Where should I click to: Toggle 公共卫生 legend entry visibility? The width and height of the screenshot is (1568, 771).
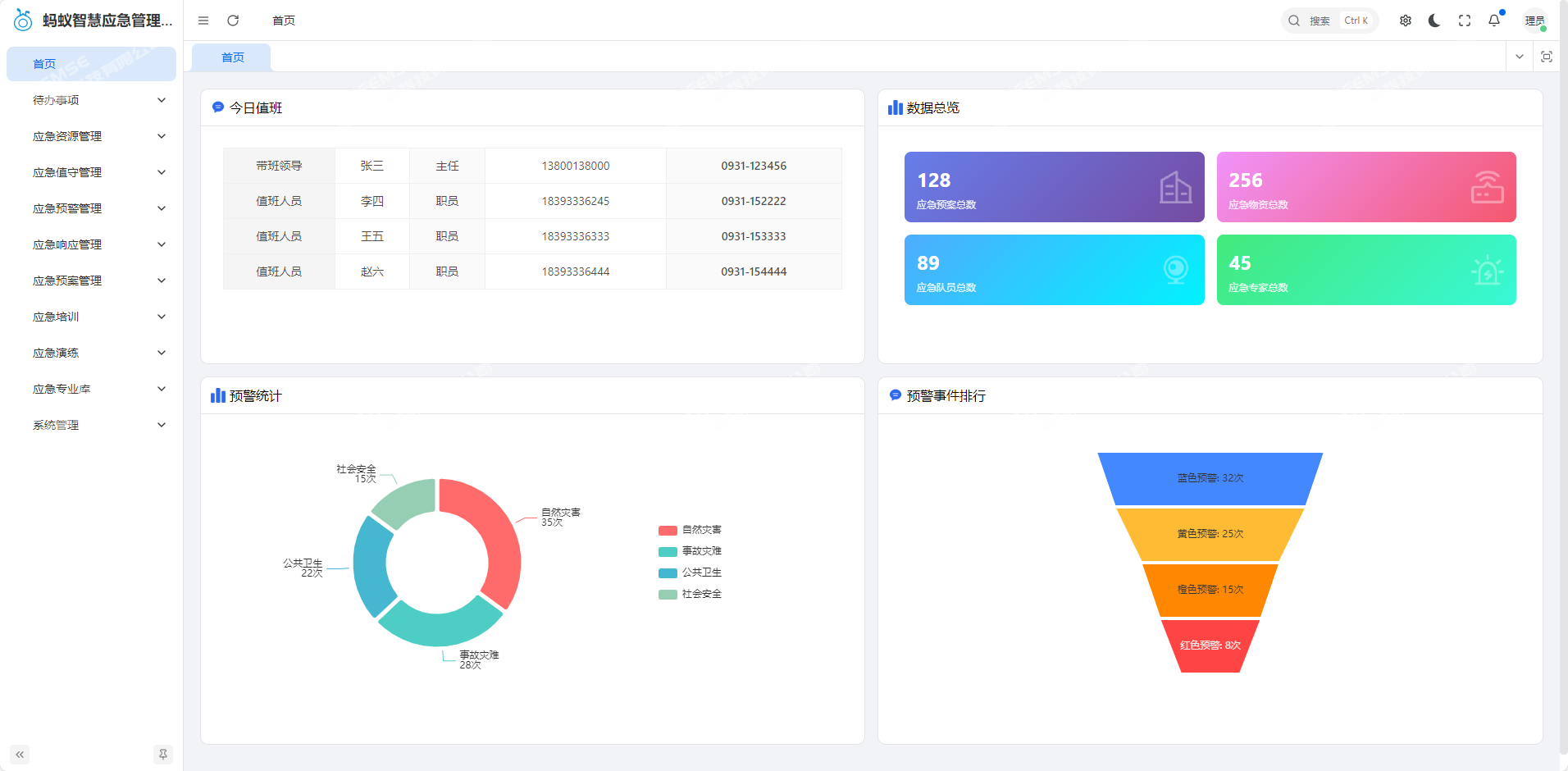[x=691, y=573]
